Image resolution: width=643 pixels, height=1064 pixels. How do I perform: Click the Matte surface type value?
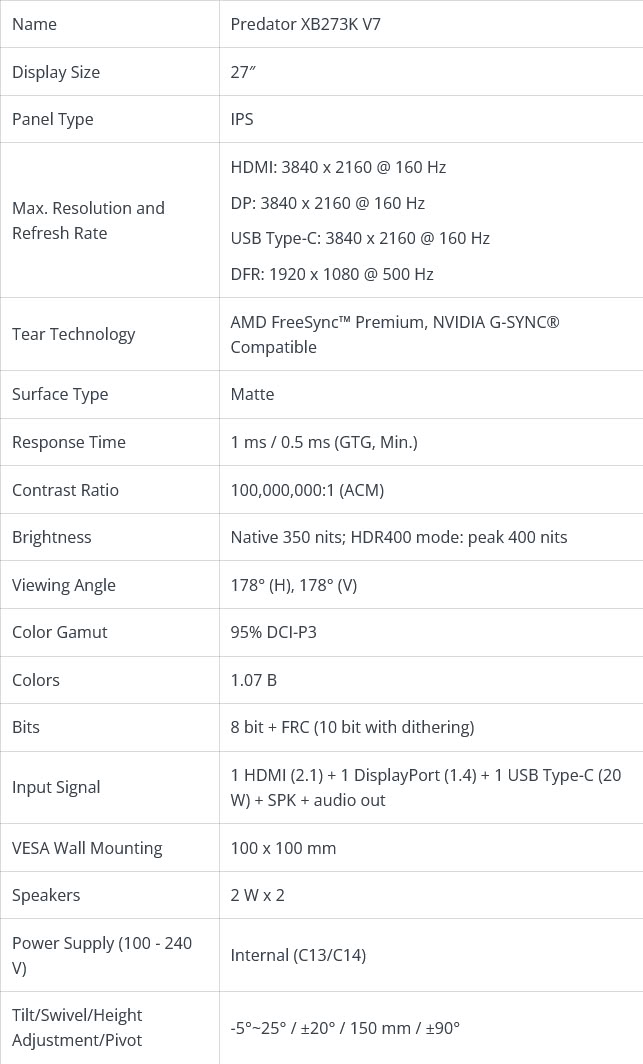click(252, 395)
